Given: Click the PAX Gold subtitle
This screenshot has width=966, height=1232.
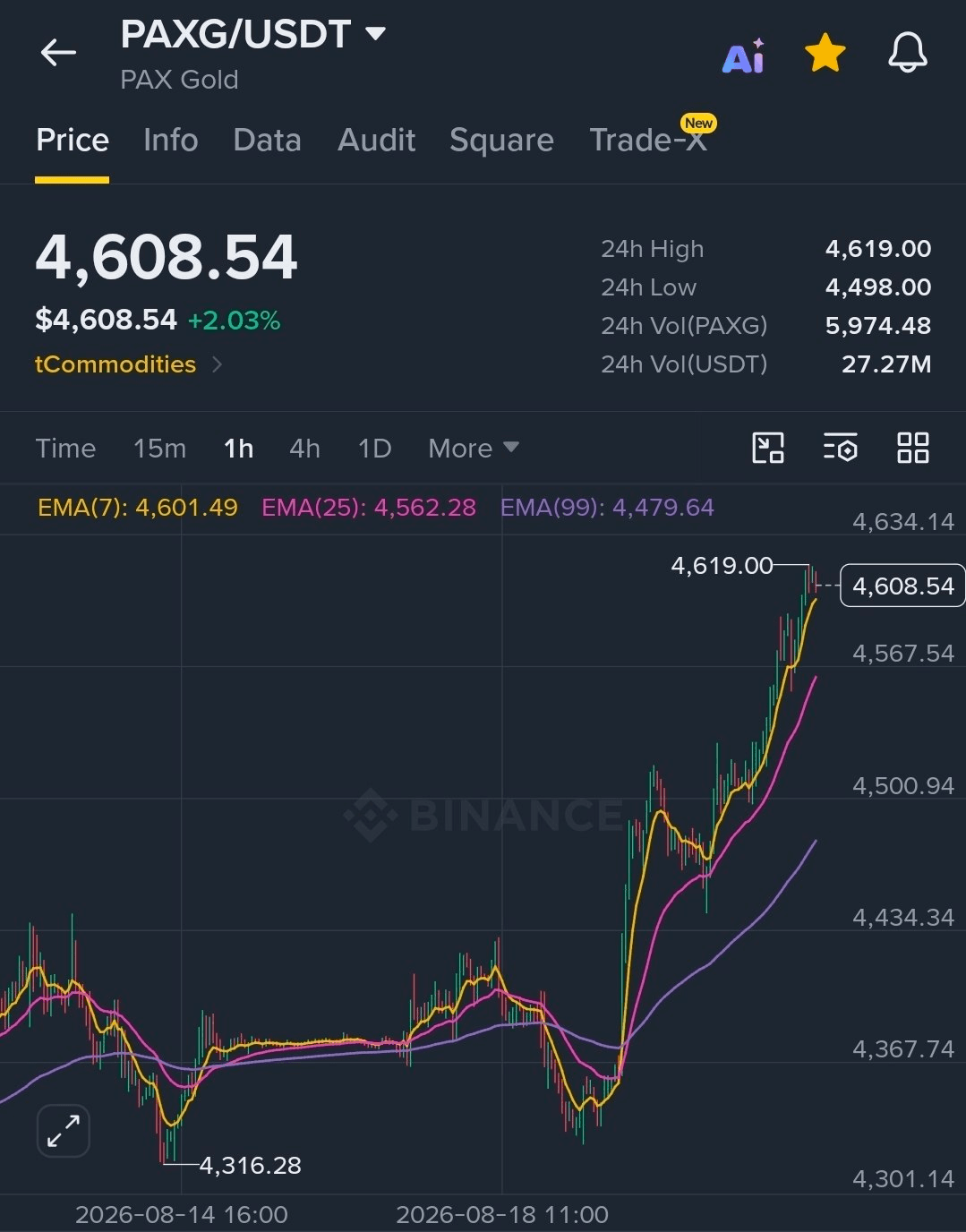Looking at the screenshot, I should coord(179,80).
